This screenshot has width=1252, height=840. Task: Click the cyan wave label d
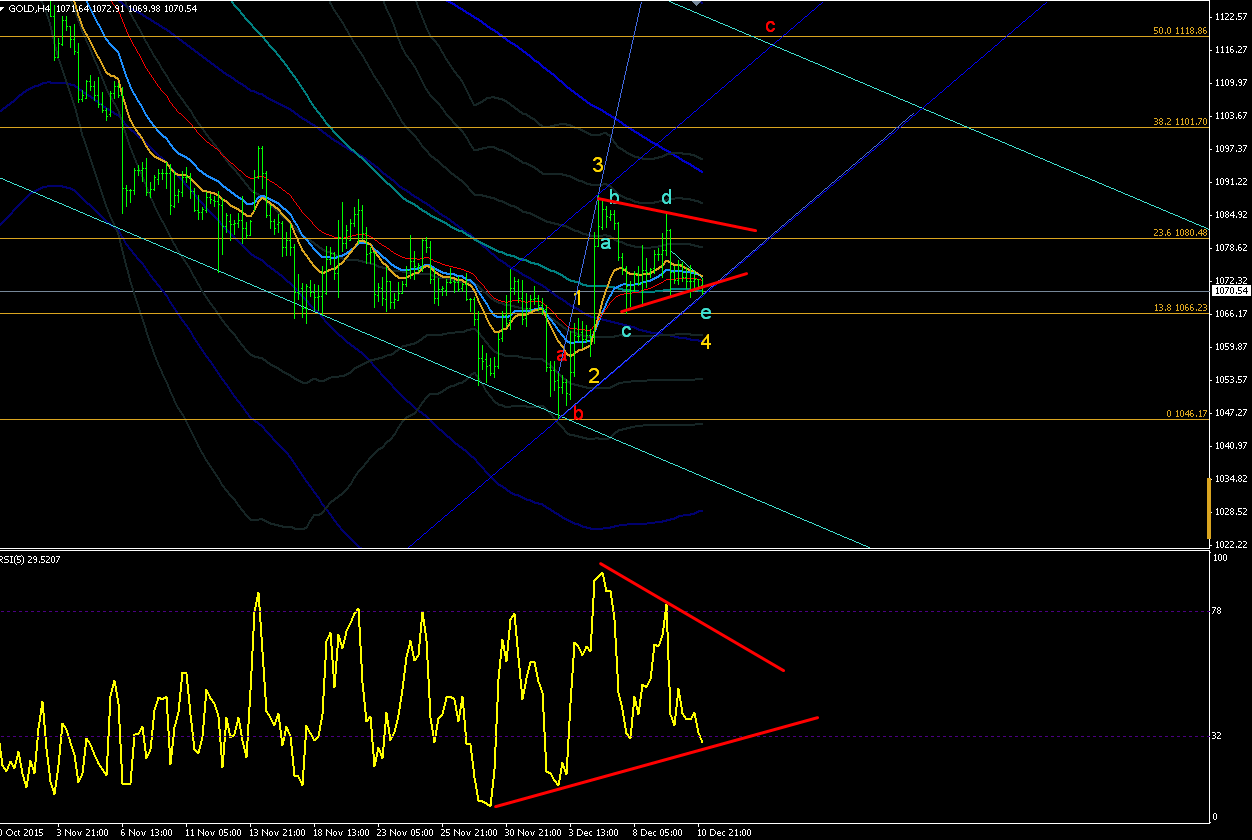point(666,198)
